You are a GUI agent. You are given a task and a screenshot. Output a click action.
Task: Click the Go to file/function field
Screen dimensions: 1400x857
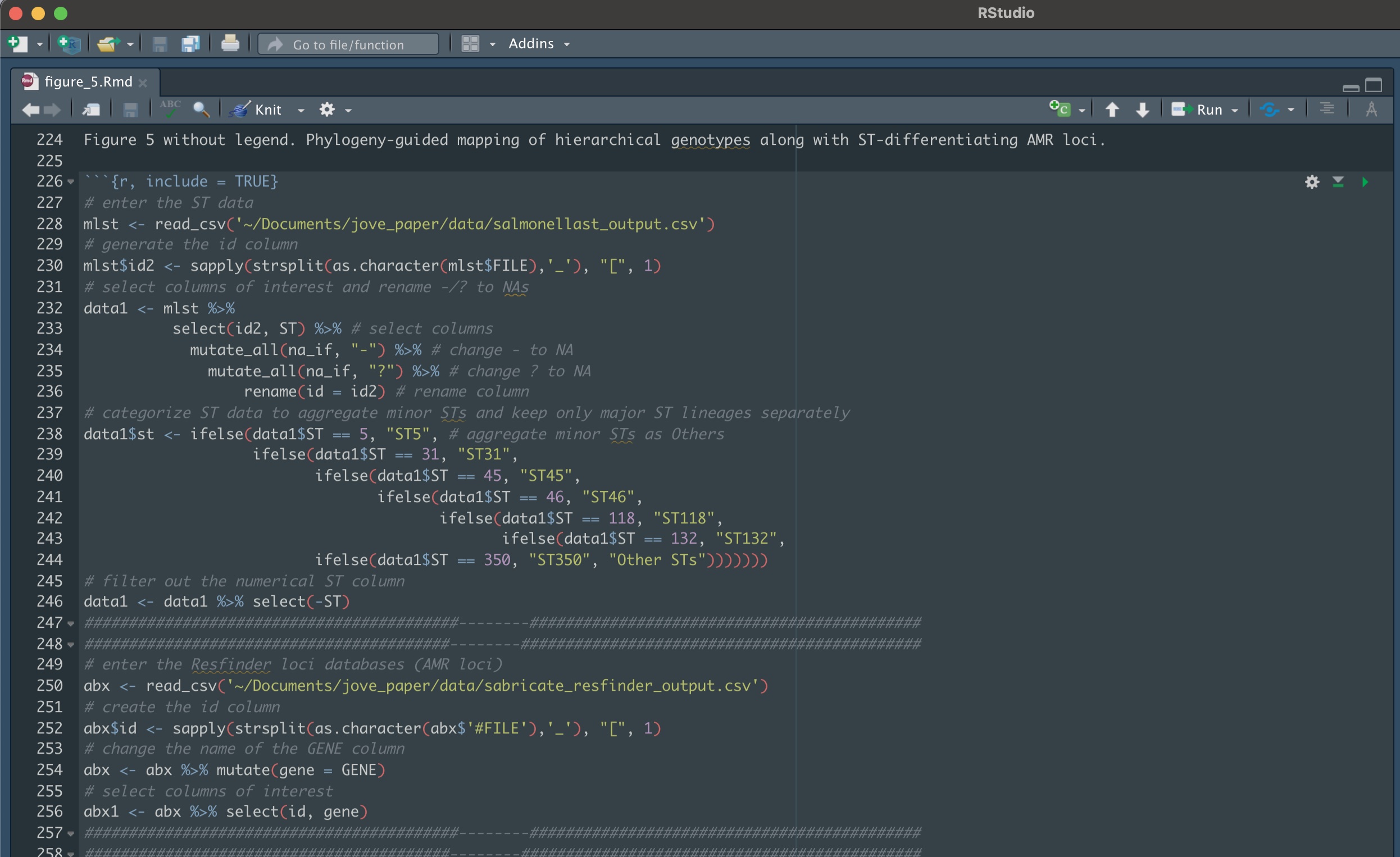[348, 44]
